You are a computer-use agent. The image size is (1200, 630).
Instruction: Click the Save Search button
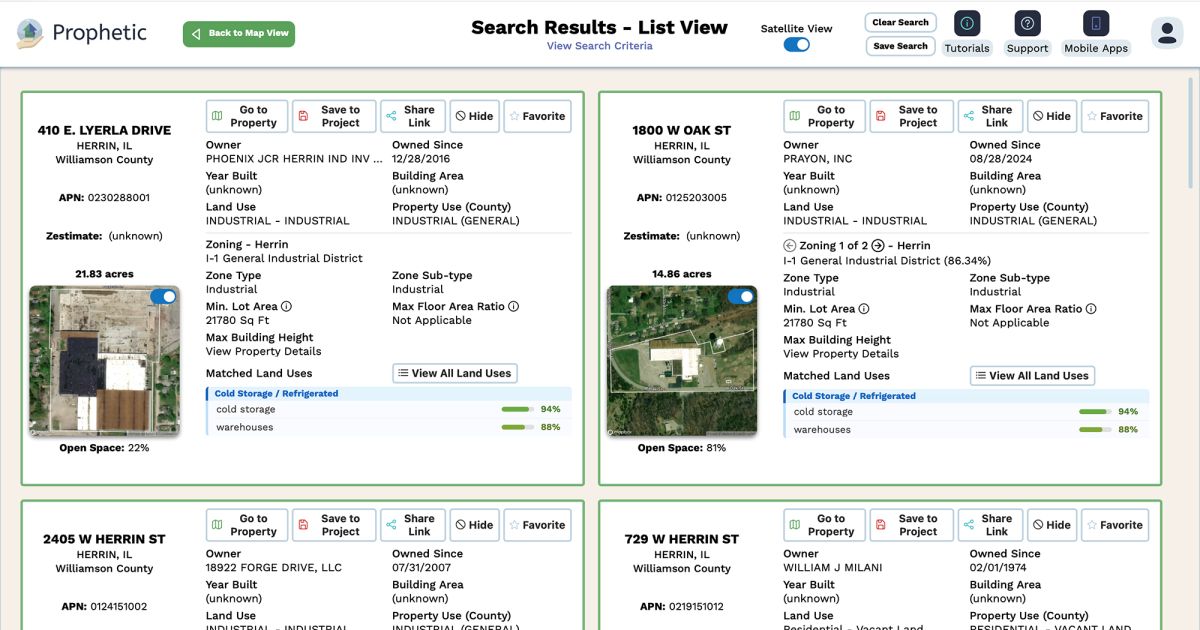point(900,46)
